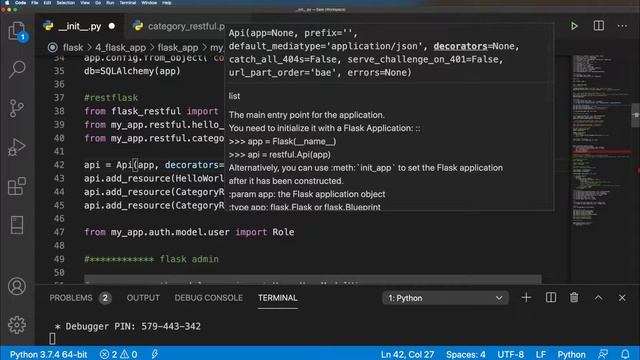Change 'Spaces: 4' indentation setting
Viewport: 640px width, 360px height.
466,354
